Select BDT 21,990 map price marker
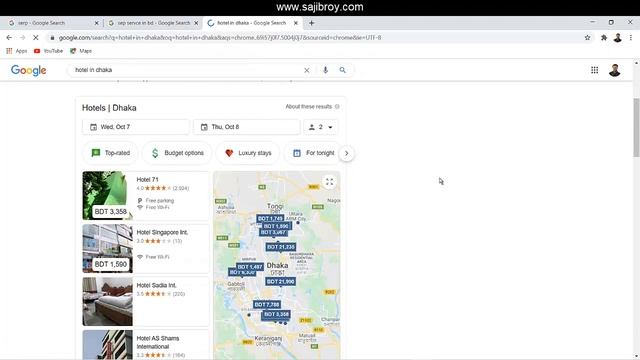The image size is (640, 360). 280,282
